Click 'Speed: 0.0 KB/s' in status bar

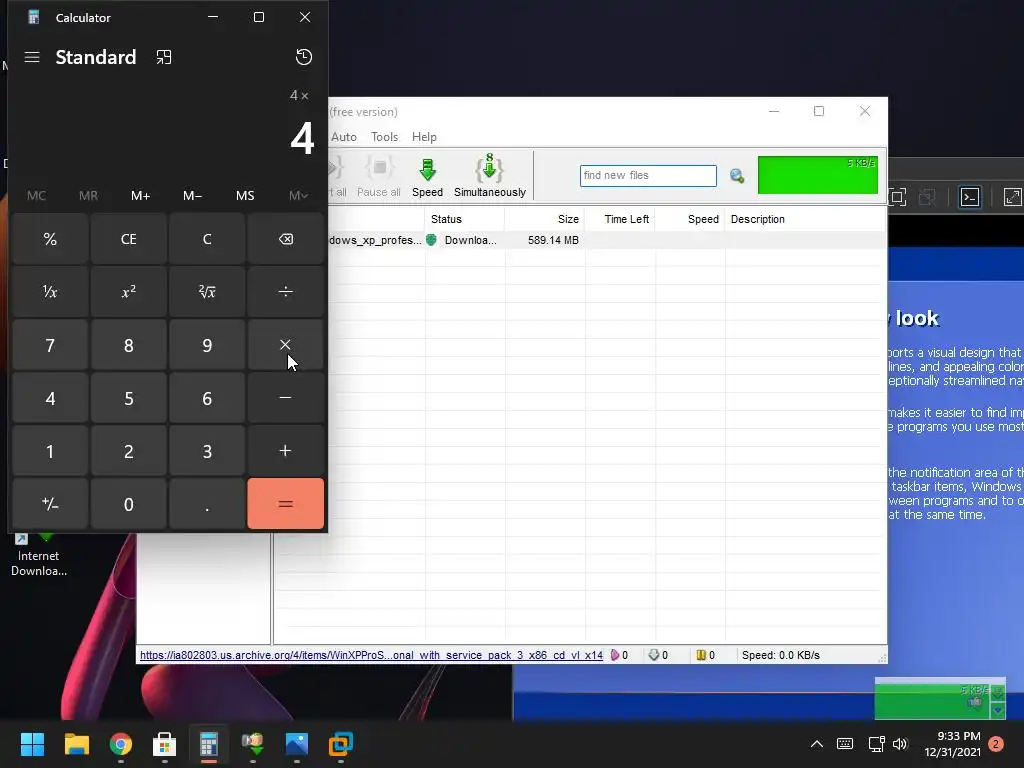pyautogui.click(x=780, y=655)
